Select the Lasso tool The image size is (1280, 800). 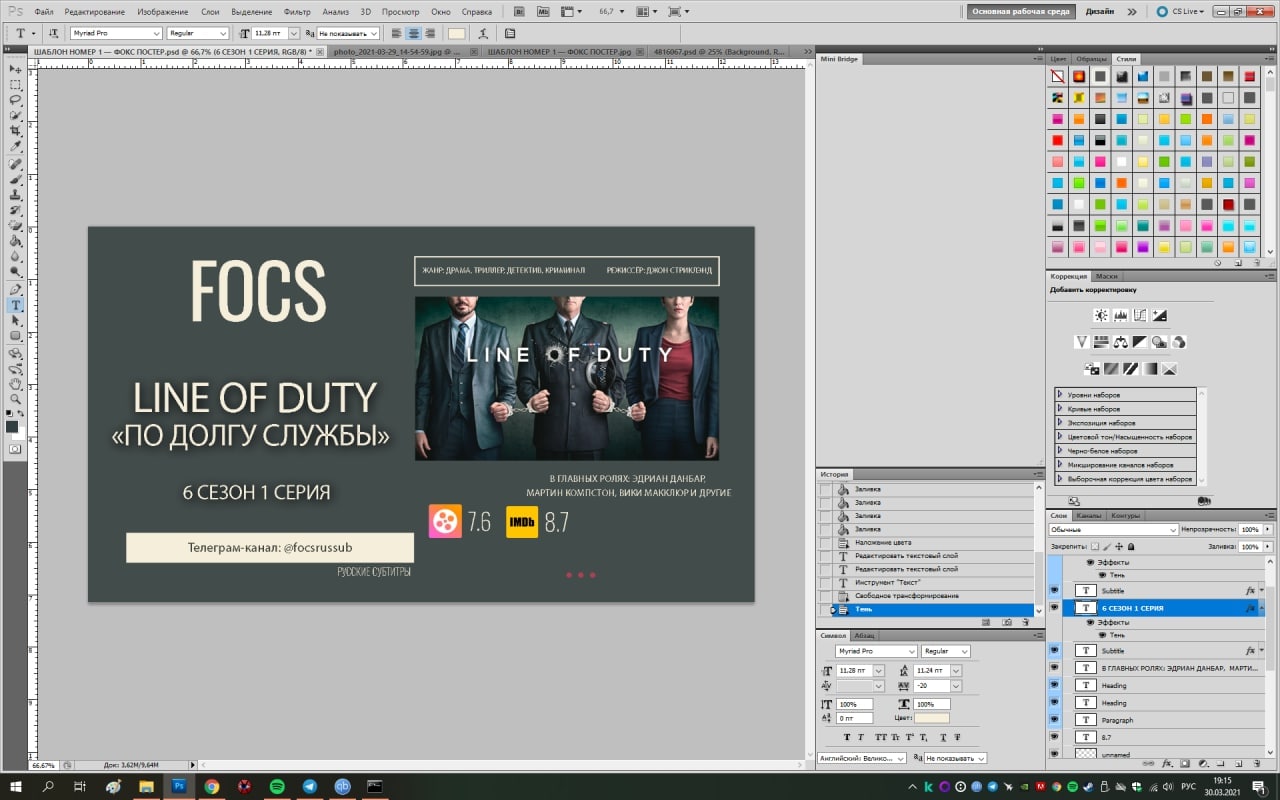pos(16,100)
